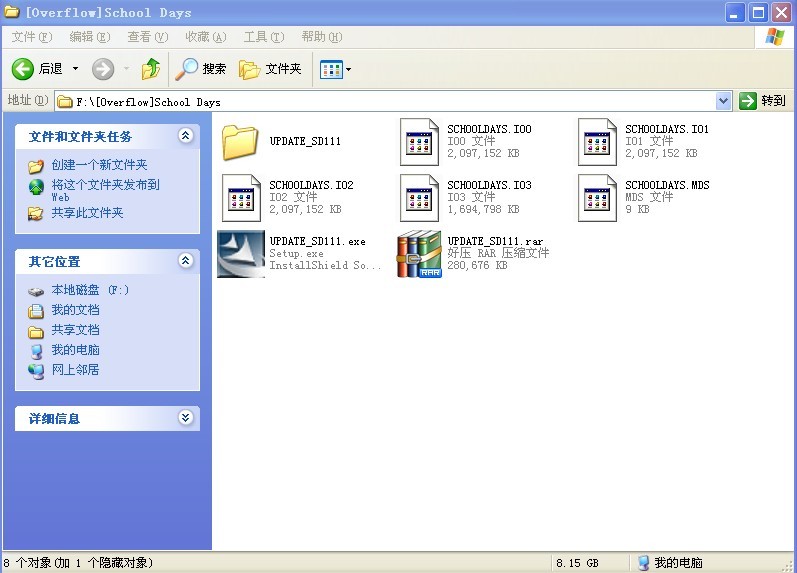
Task: Maximize the School Days window
Action: click(758, 13)
